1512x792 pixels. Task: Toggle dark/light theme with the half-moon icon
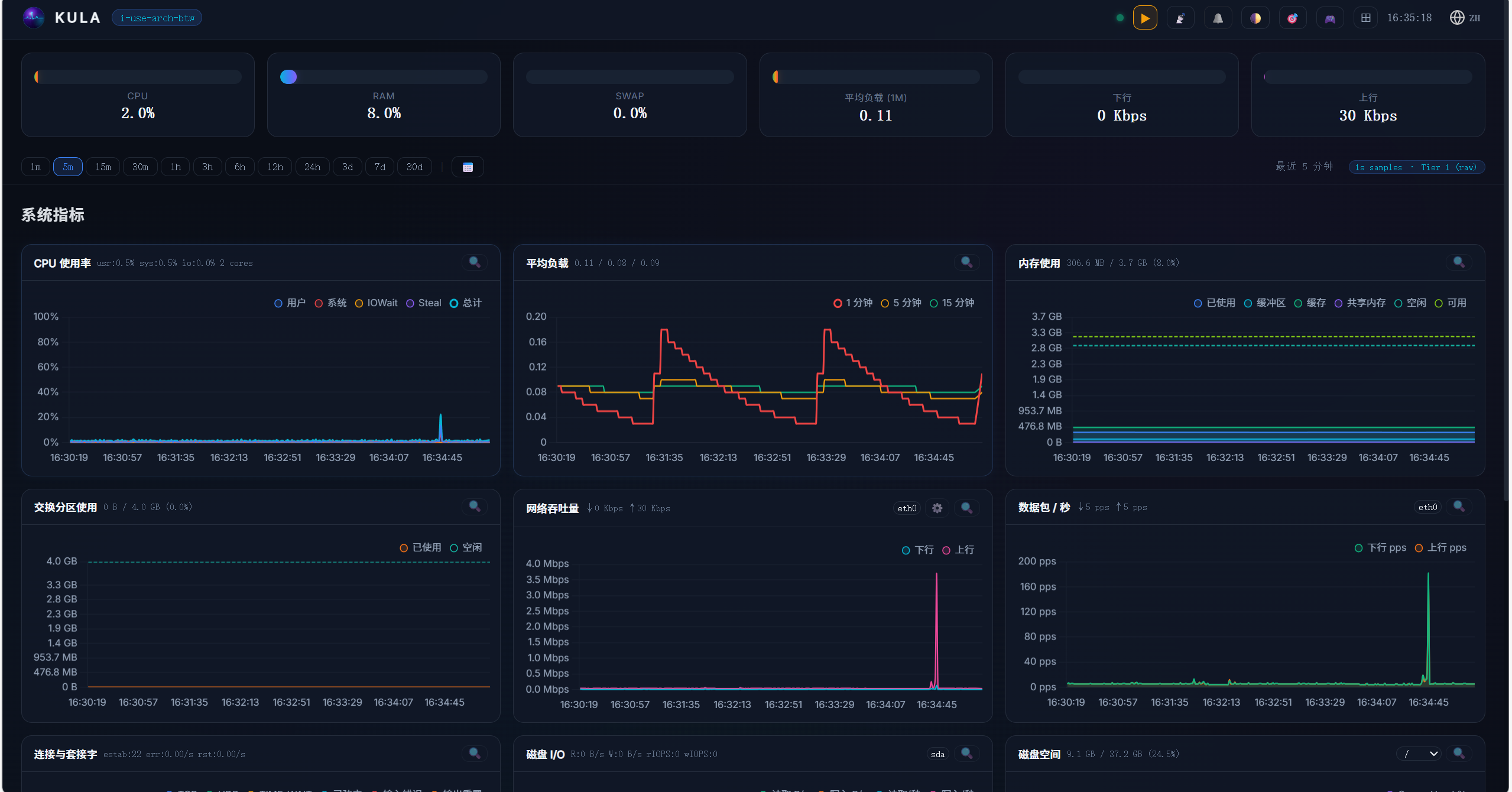(x=1255, y=17)
